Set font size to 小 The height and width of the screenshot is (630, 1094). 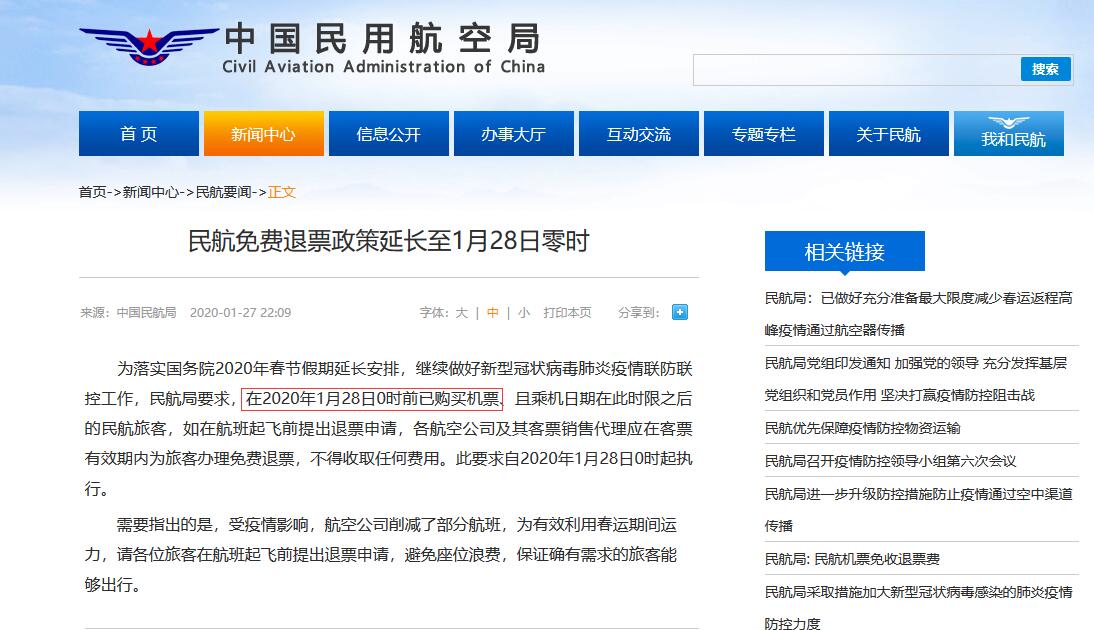click(x=524, y=313)
